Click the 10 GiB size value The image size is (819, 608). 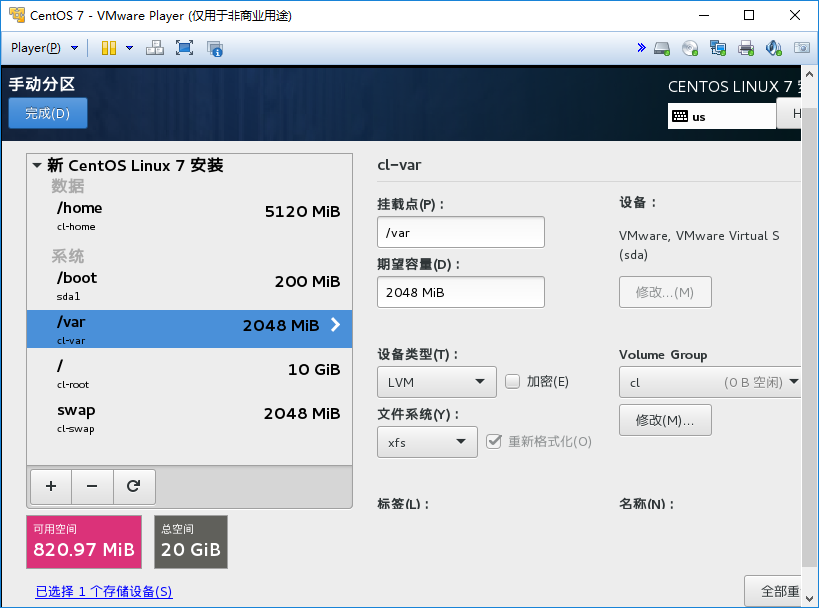click(x=314, y=370)
